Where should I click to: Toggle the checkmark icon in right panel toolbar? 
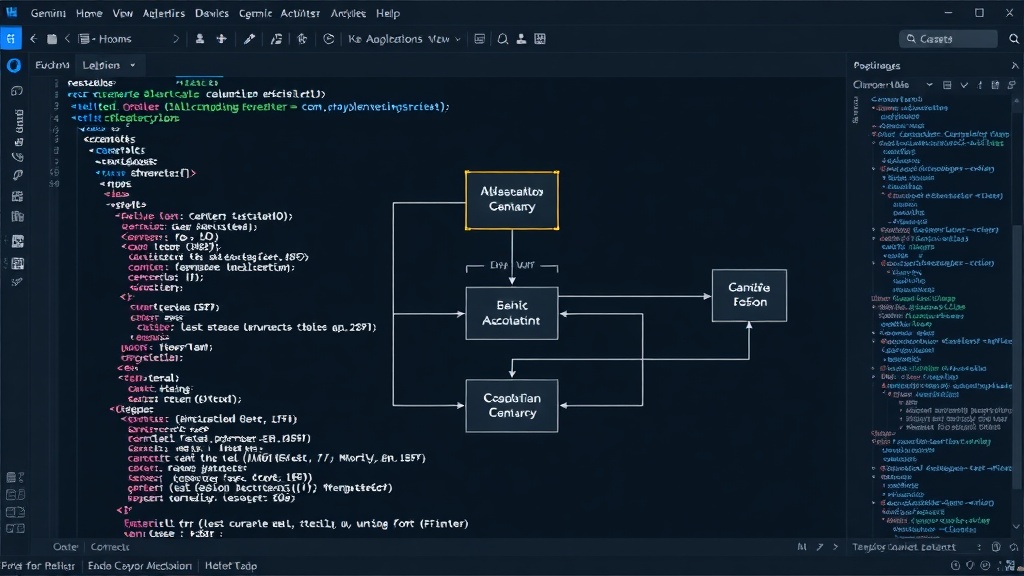pyautogui.click(x=964, y=85)
